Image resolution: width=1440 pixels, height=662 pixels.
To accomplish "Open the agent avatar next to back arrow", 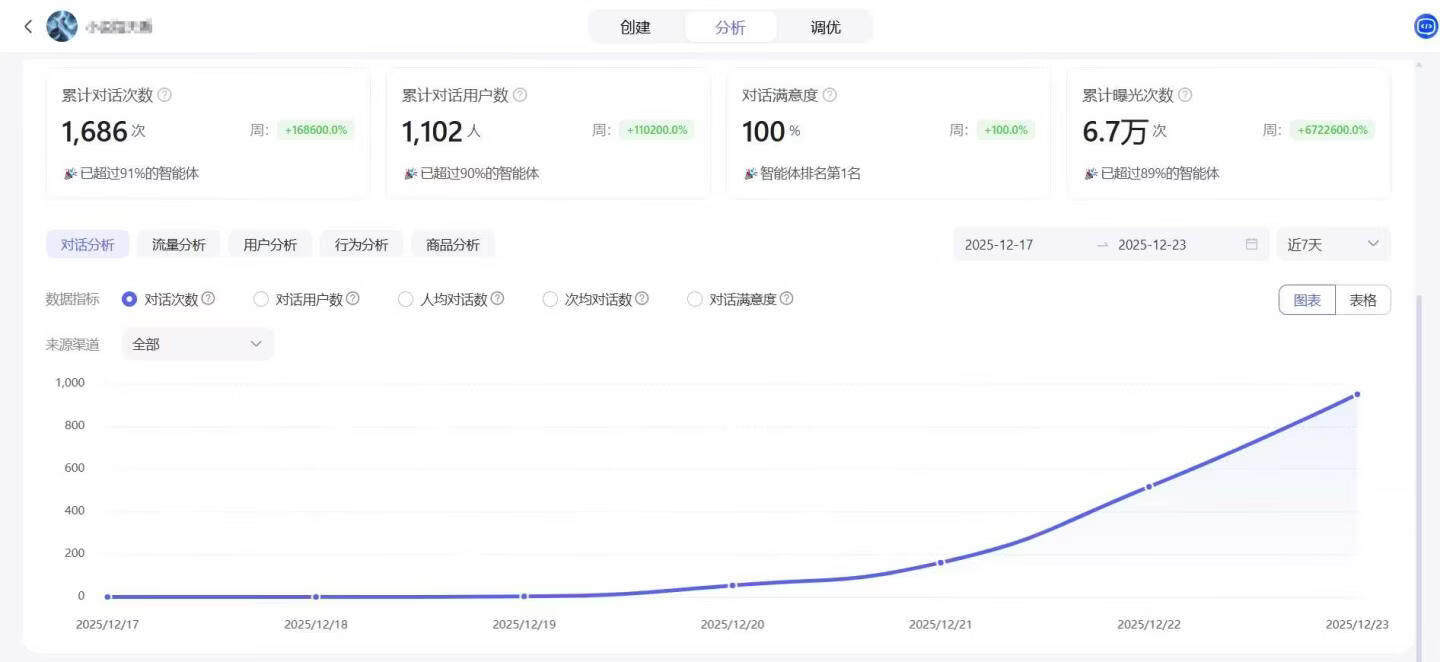I will point(62,26).
